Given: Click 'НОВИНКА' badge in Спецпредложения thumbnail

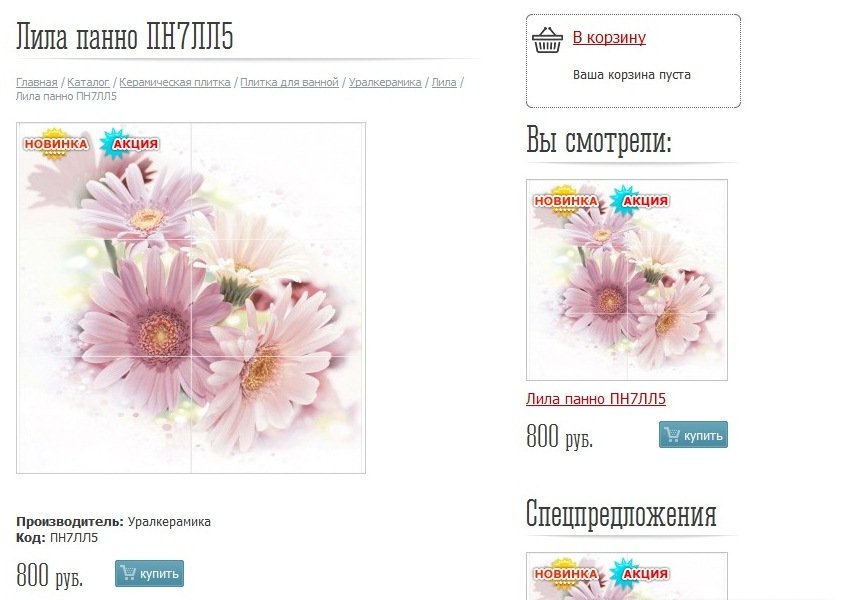Looking at the screenshot, I should pos(565,573).
